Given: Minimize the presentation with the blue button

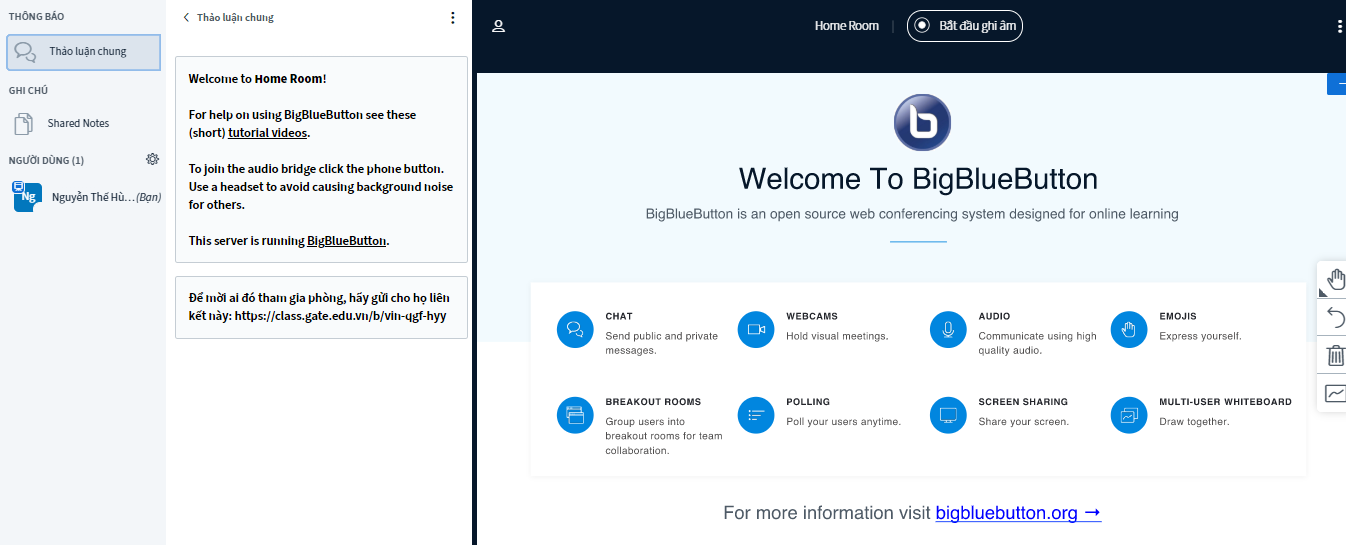Looking at the screenshot, I should 1337,85.
